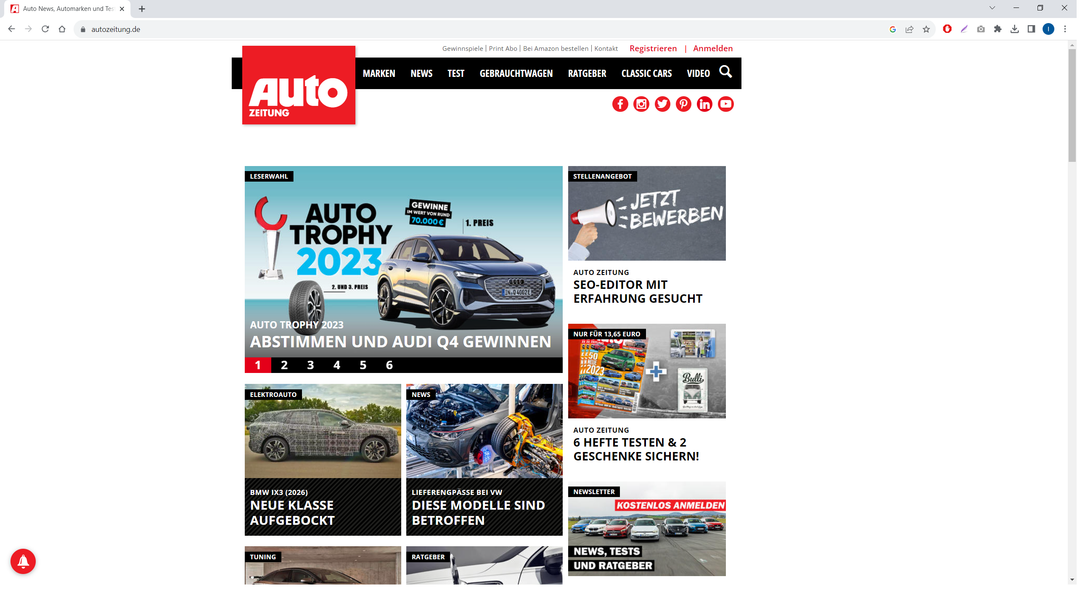Open Auto Zeitung Facebook page icon

tap(621, 104)
